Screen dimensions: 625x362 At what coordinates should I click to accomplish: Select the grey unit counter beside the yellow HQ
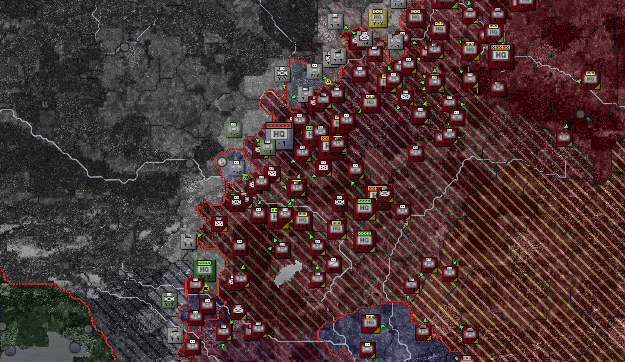point(335,21)
